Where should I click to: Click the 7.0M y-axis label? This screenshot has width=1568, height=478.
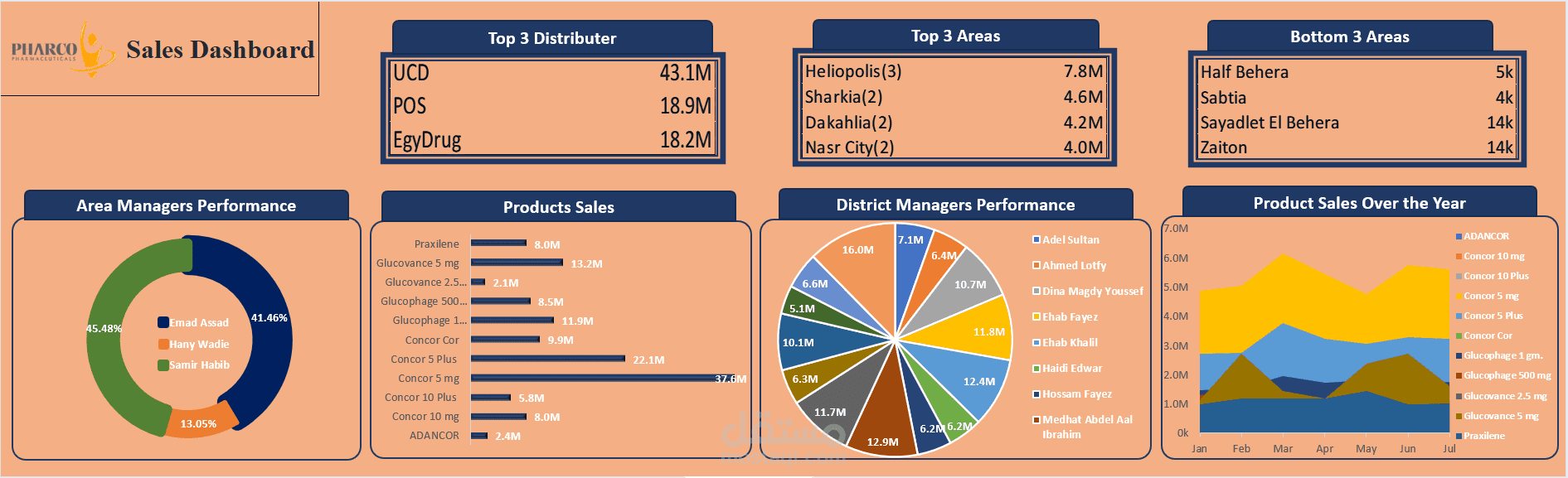coord(1176,228)
